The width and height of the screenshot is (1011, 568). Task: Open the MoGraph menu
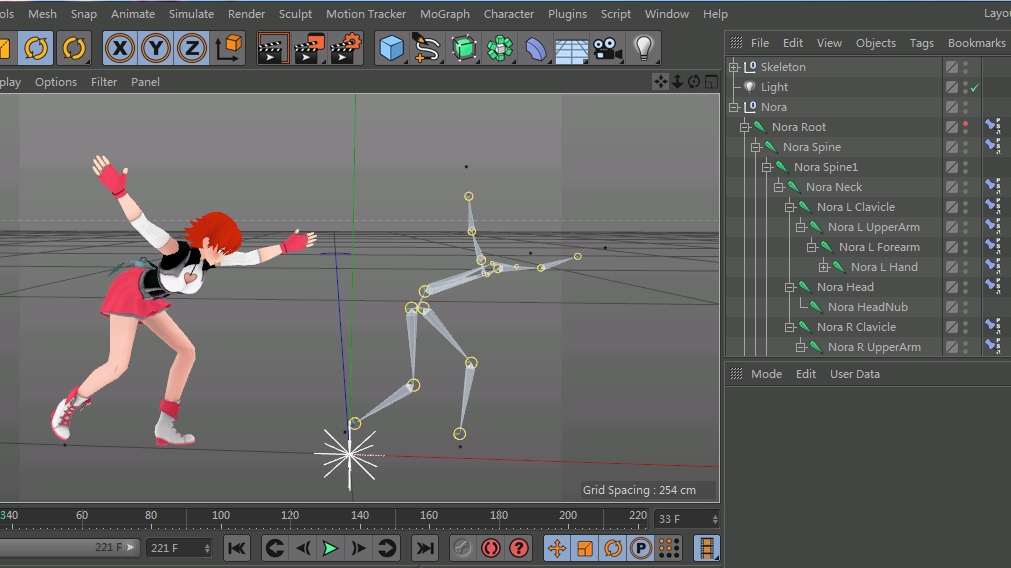(445, 14)
